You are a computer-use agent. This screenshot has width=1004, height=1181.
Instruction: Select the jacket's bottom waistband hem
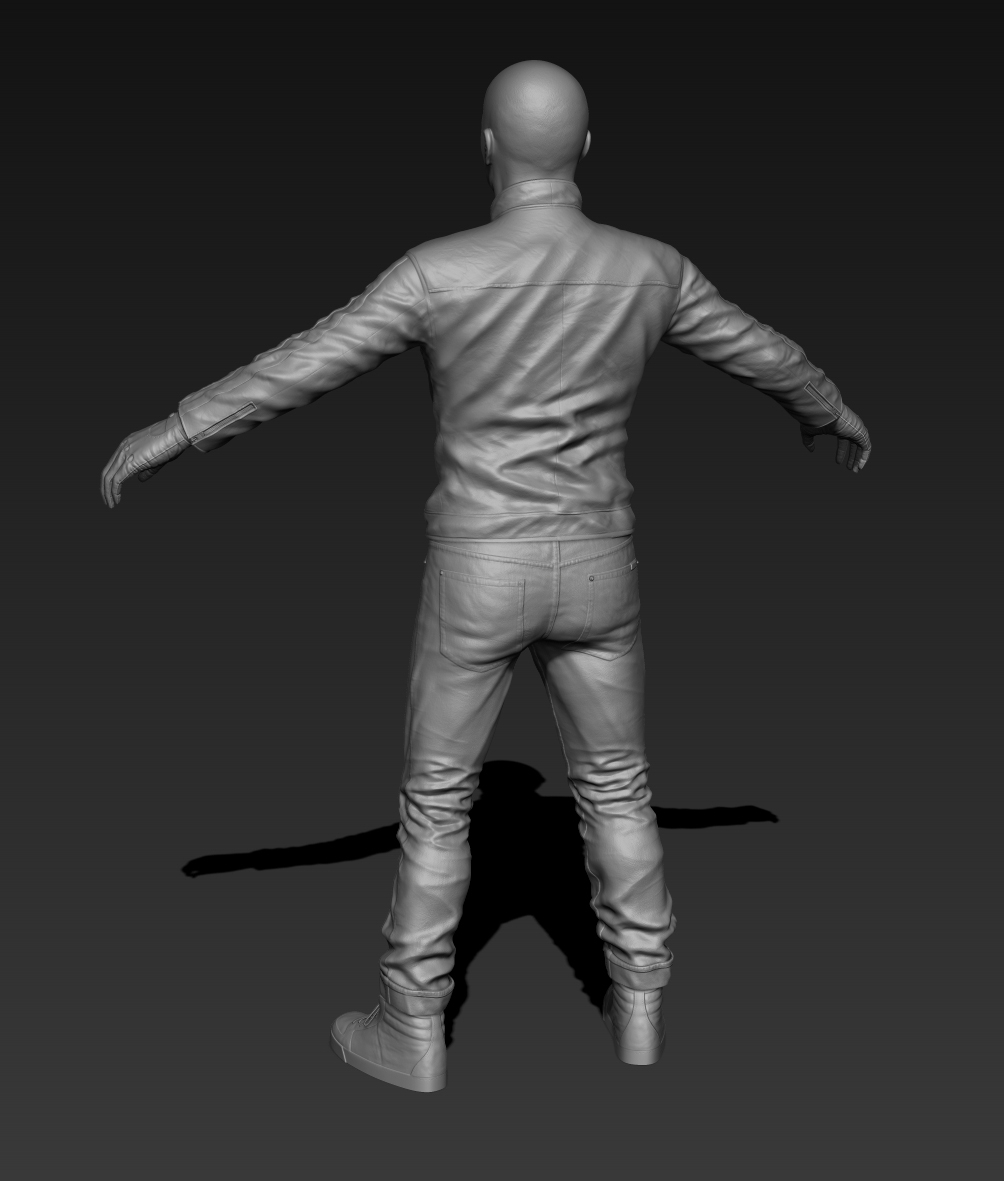(528, 523)
